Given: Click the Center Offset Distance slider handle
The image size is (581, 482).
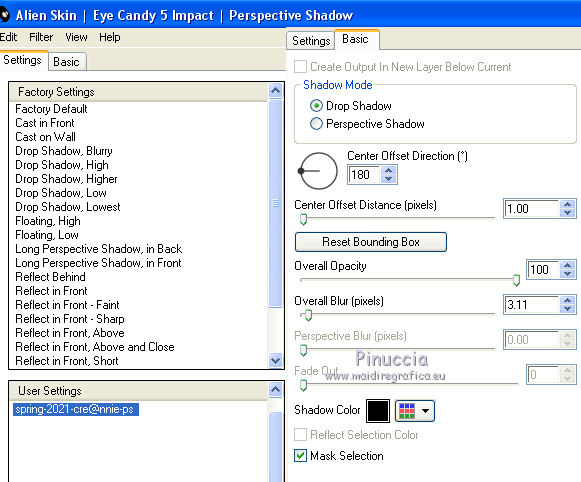Looking at the screenshot, I should (x=303, y=219).
